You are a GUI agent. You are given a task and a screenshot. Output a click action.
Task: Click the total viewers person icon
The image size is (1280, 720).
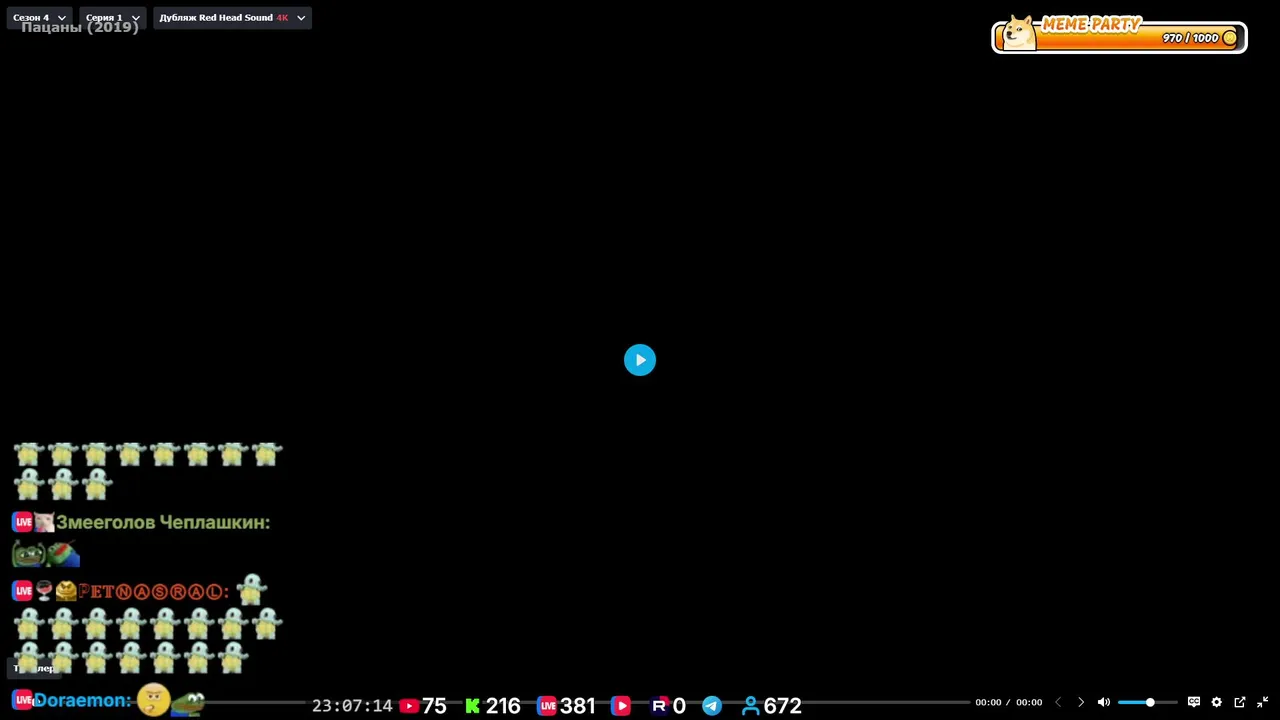click(x=750, y=706)
